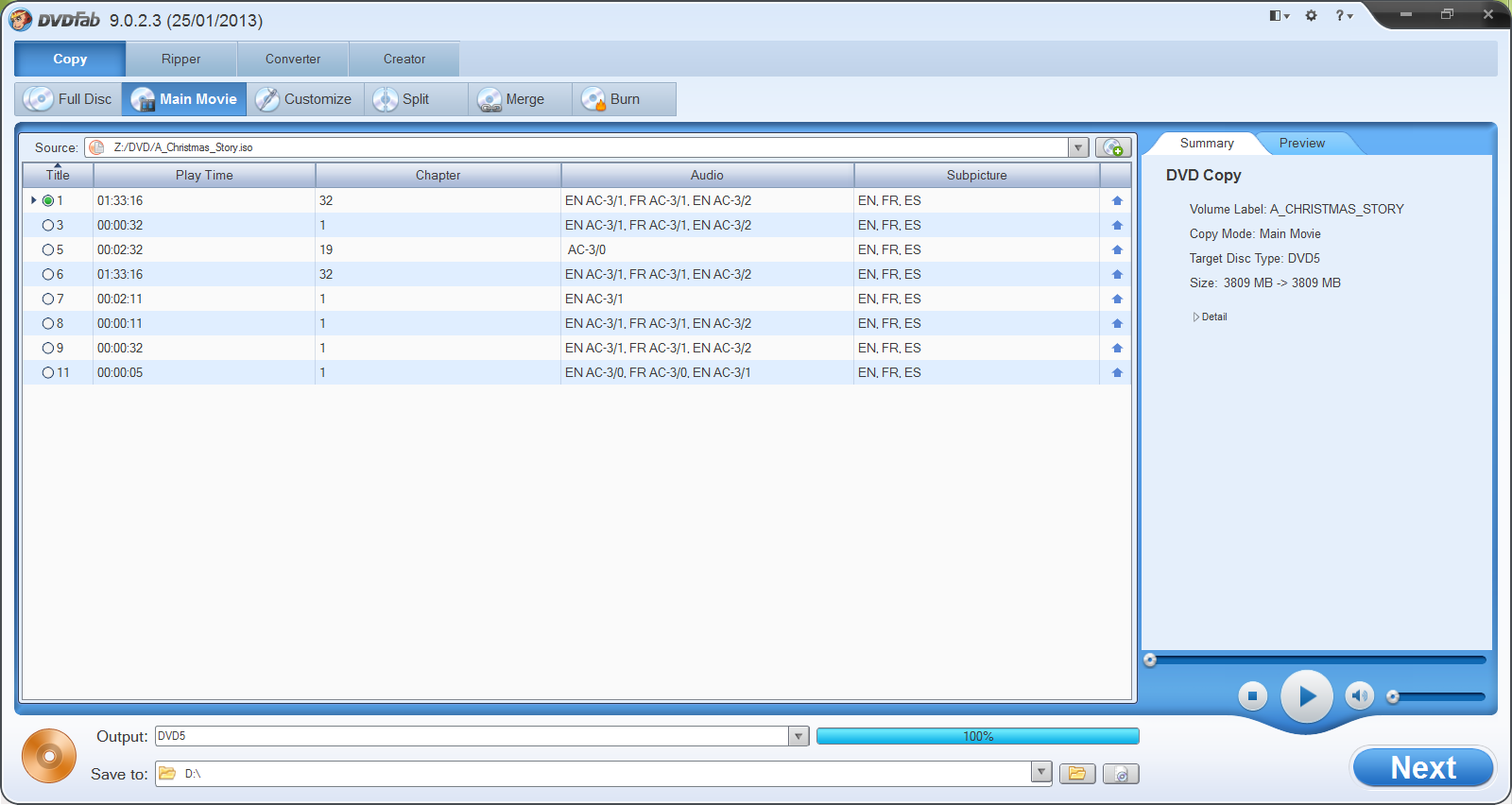Switch to the Ripper tab
This screenshot has width=1512, height=805.
tap(180, 59)
